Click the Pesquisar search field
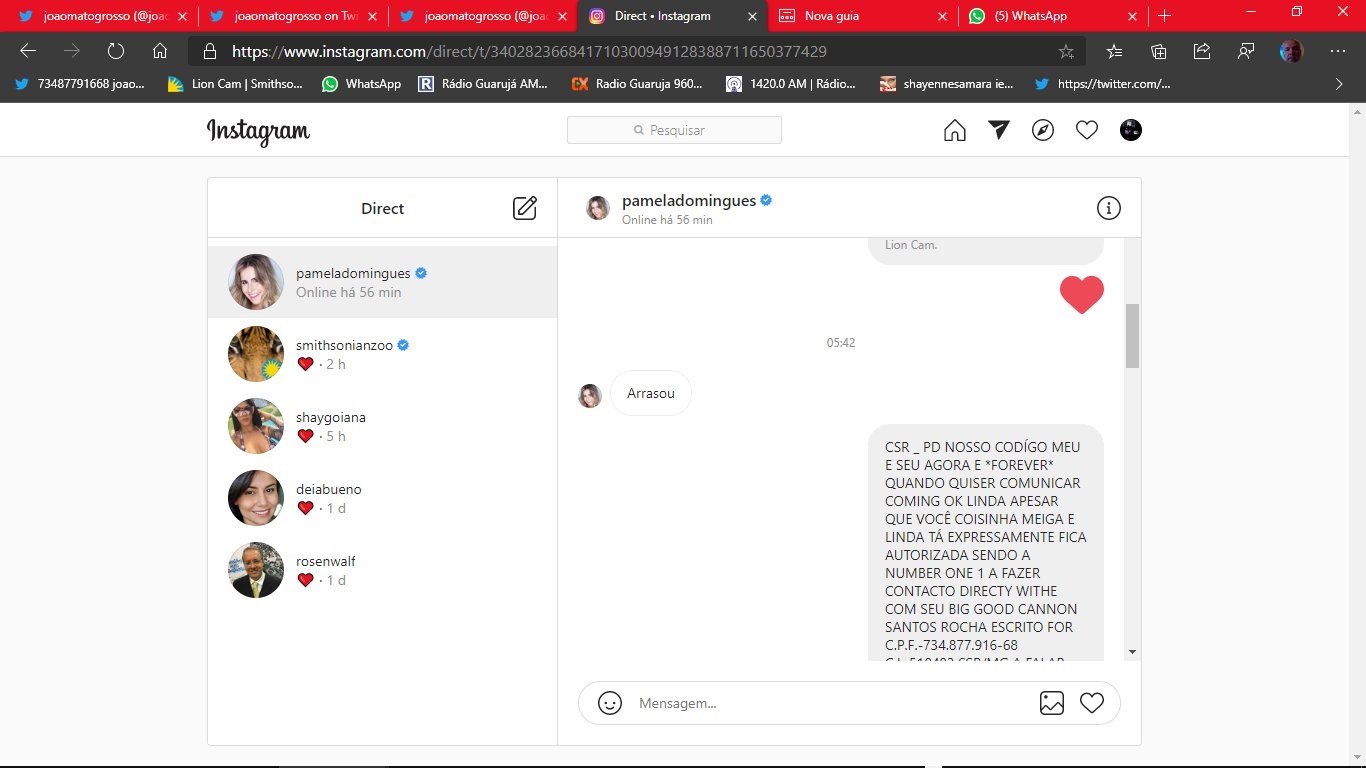This screenshot has height=768, width=1366. pyautogui.click(x=674, y=130)
